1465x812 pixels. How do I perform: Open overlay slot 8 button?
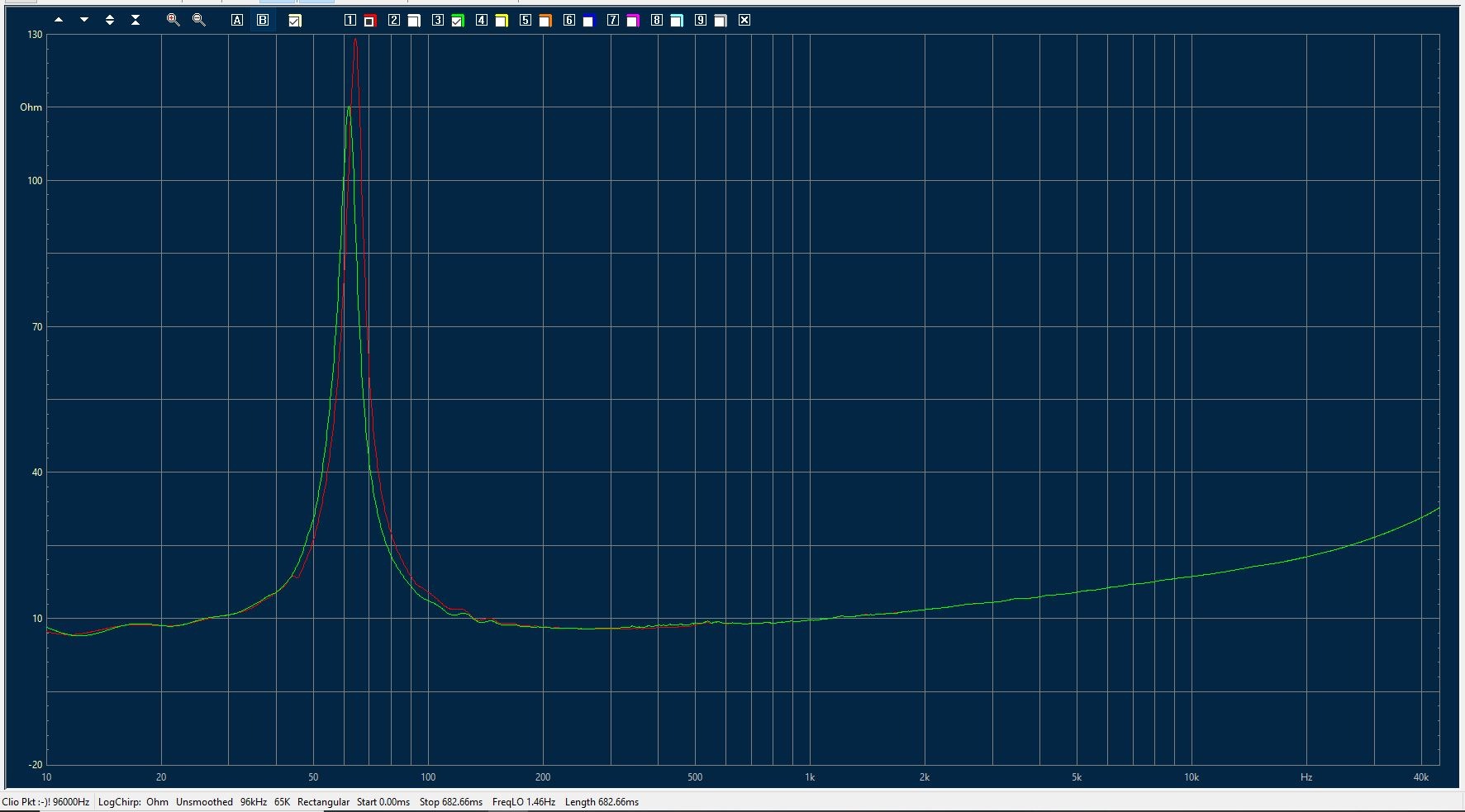point(657,20)
